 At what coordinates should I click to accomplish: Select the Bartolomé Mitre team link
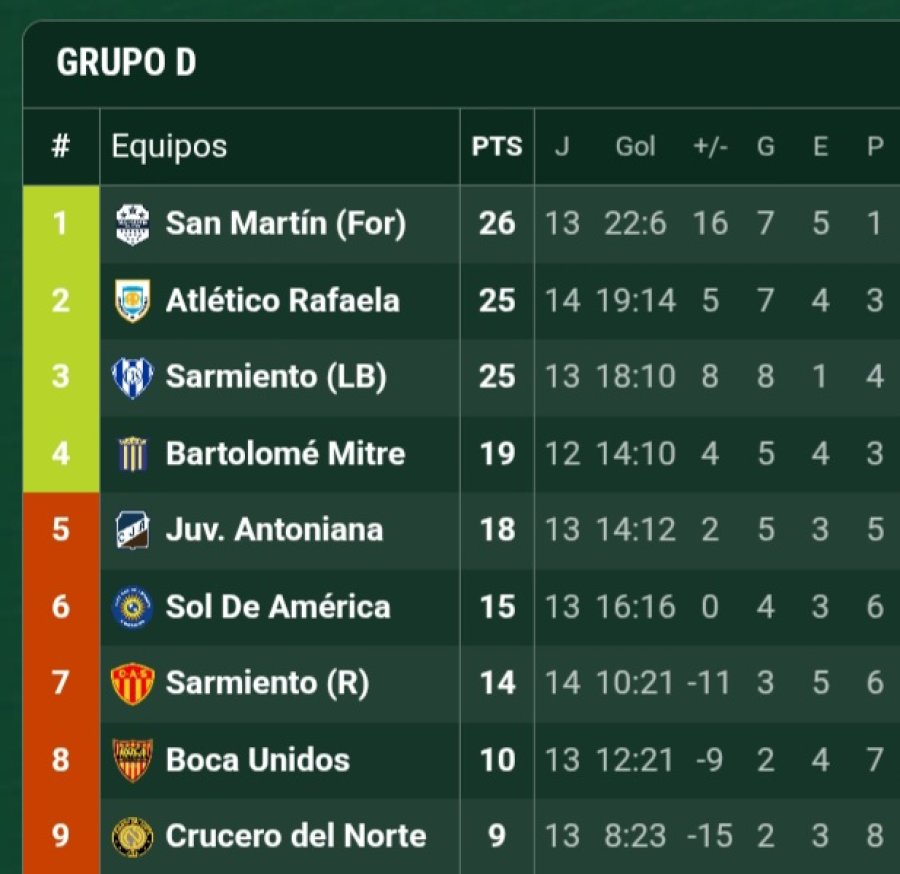285,454
